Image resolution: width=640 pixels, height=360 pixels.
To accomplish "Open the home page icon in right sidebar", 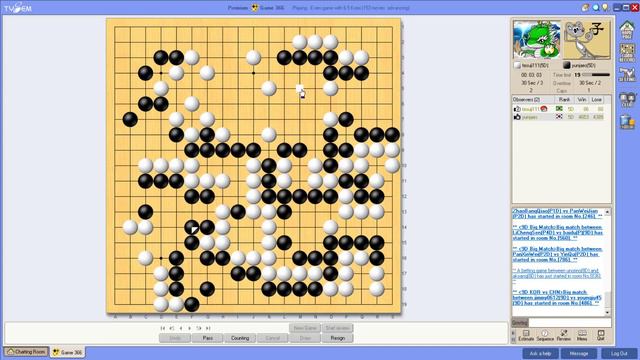I will (x=627, y=31).
